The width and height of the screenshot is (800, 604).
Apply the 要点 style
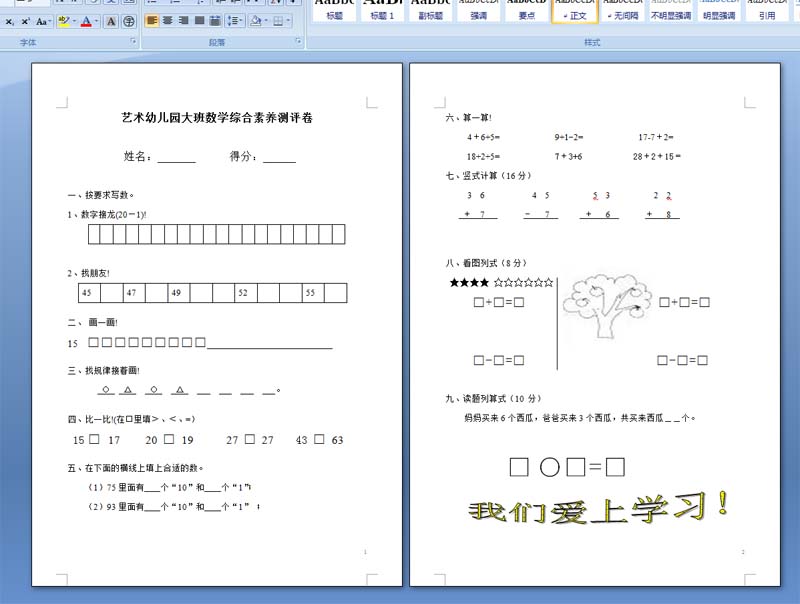(x=526, y=10)
